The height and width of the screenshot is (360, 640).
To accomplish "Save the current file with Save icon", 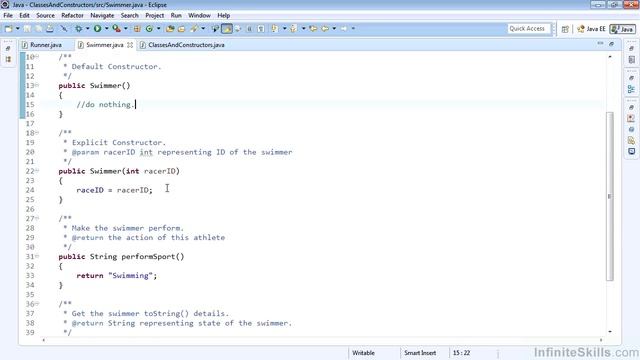I will point(27,29).
